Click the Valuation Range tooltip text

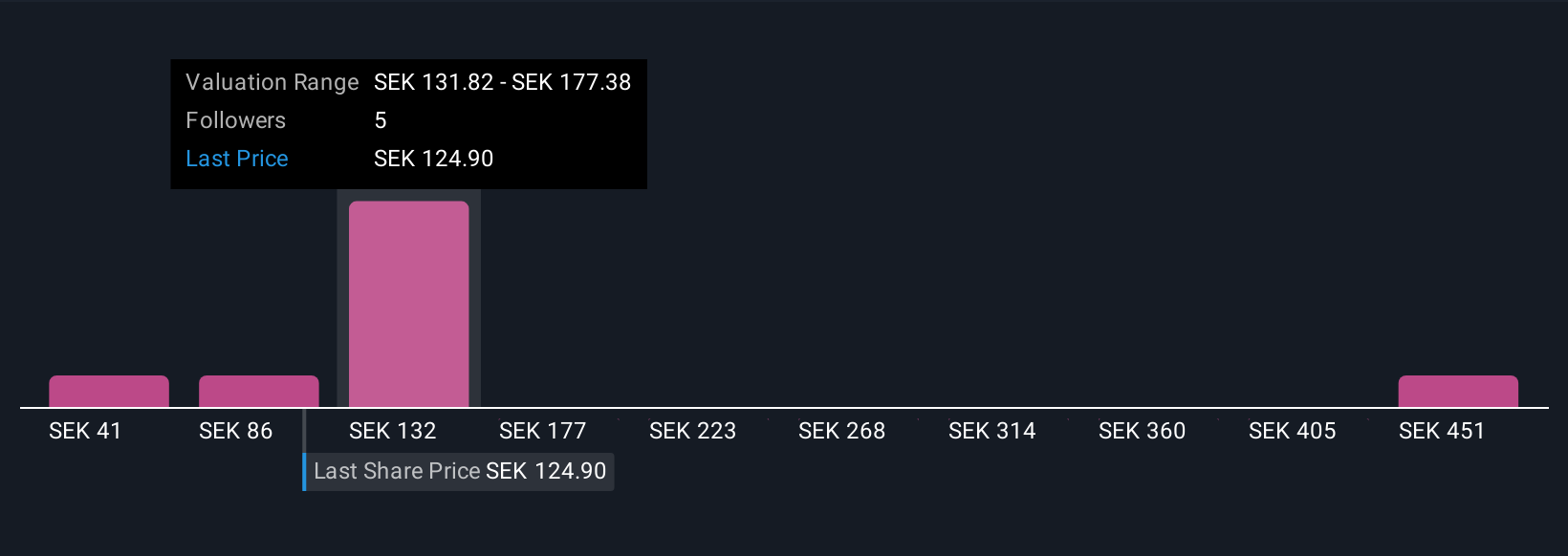tap(272, 82)
